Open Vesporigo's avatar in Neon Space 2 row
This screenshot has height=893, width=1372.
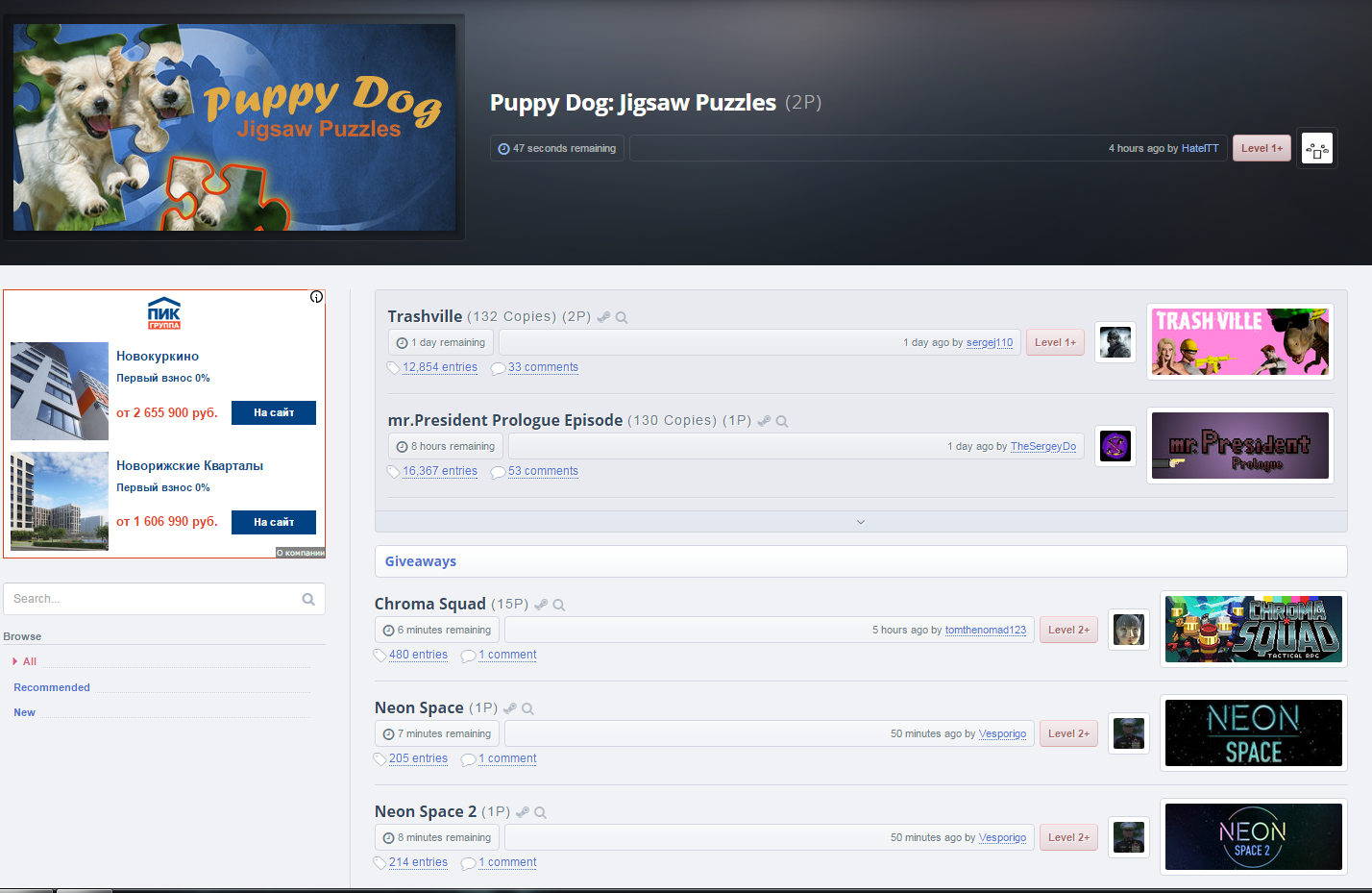1129,837
